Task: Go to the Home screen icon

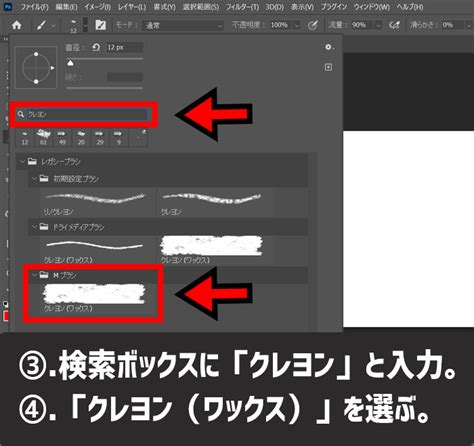Action: pos(16,25)
